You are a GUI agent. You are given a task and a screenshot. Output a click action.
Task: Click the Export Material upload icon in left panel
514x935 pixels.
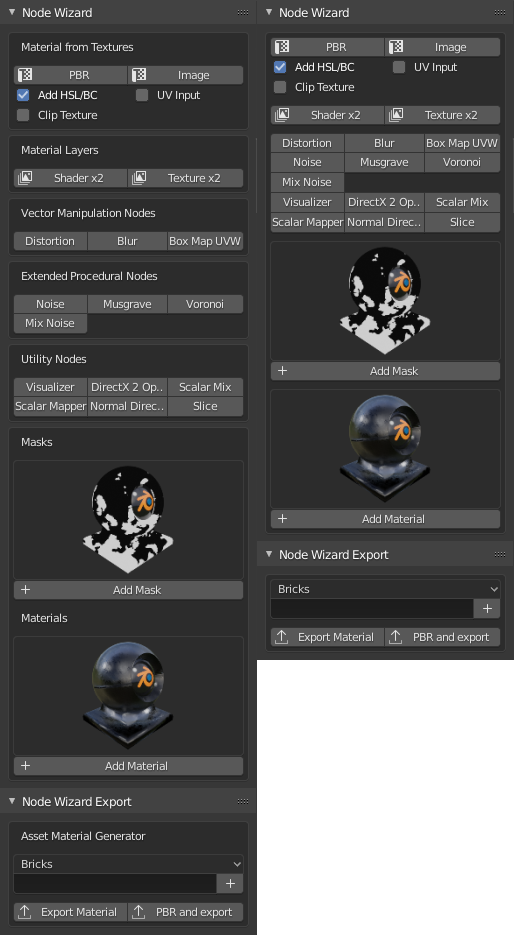[25, 912]
